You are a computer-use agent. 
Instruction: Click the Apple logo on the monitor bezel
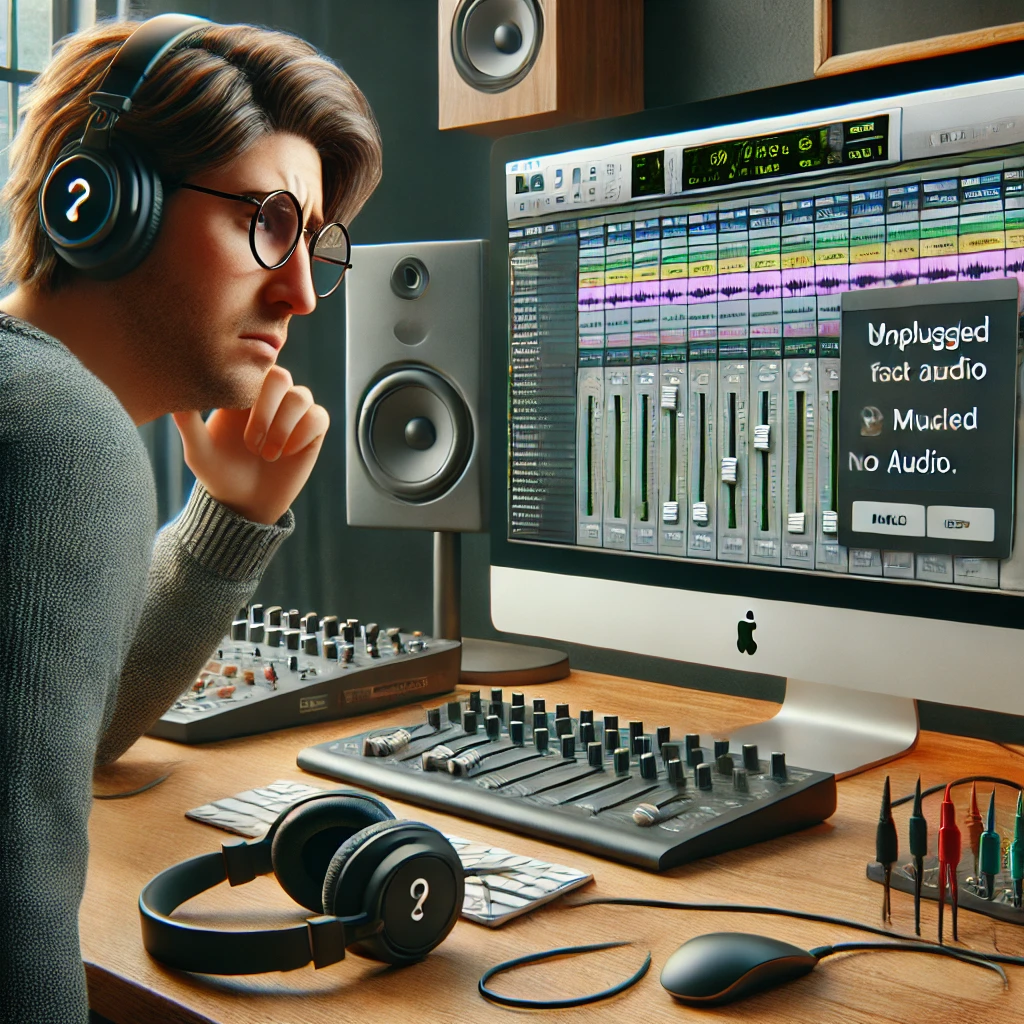pos(747,633)
